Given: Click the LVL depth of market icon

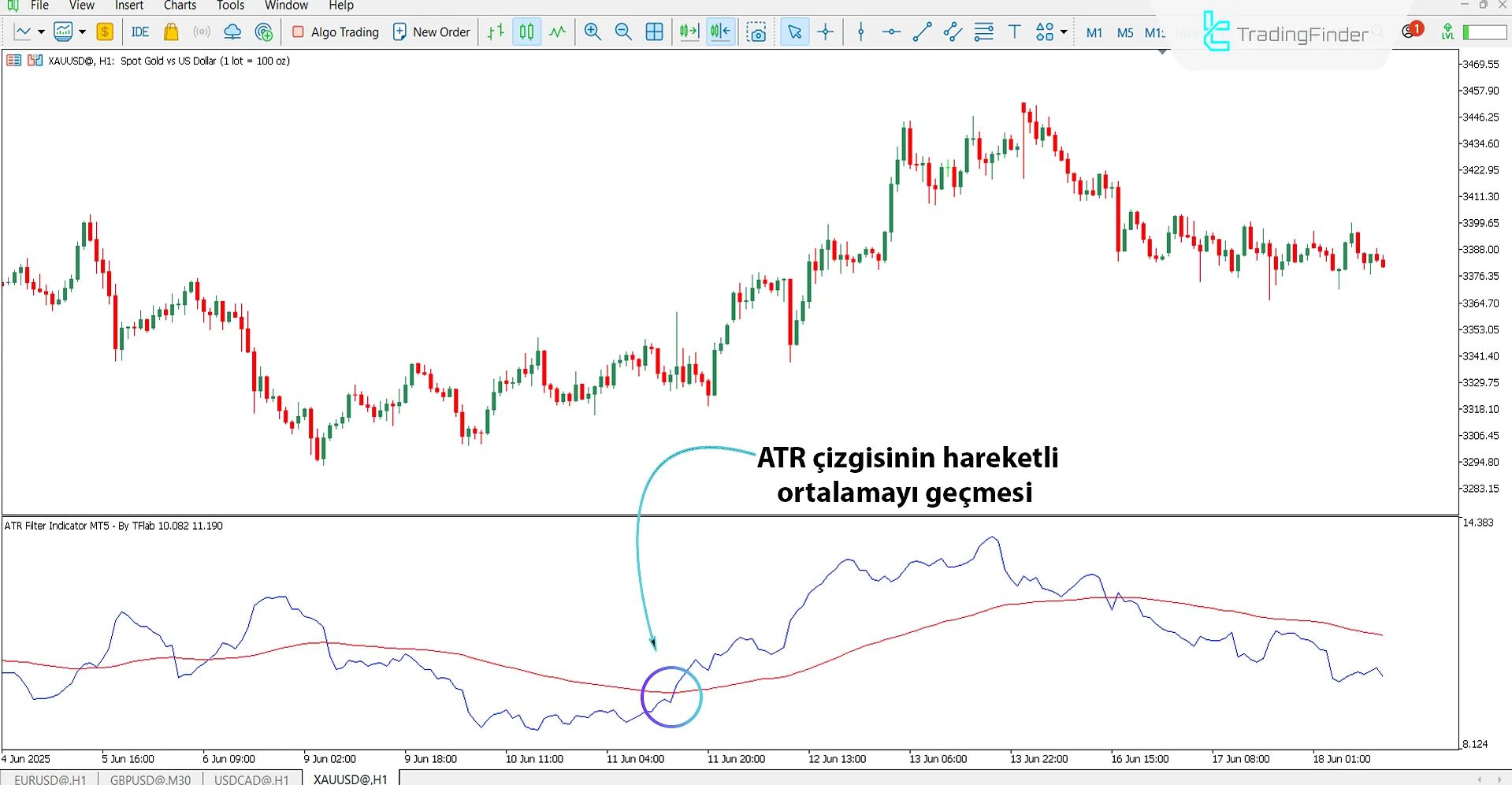Looking at the screenshot, I should point(1448,32).
